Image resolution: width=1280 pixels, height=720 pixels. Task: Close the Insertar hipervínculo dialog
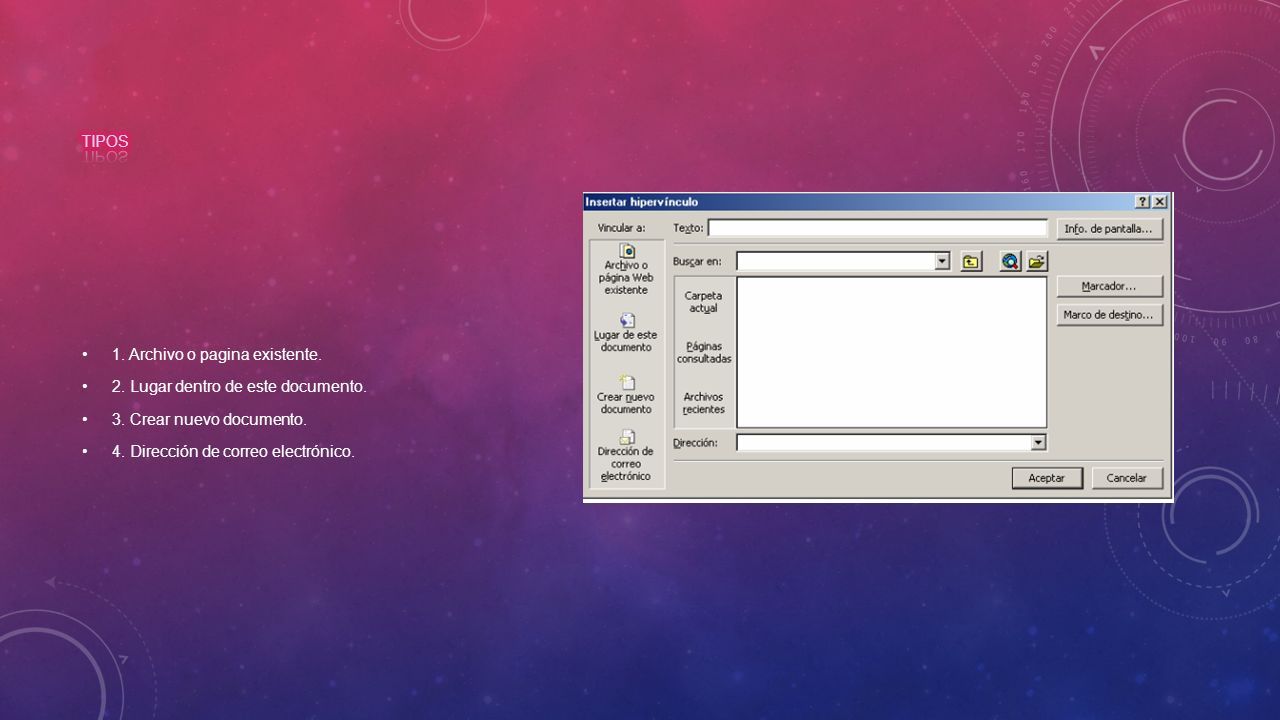click(x=1158, y=202)
